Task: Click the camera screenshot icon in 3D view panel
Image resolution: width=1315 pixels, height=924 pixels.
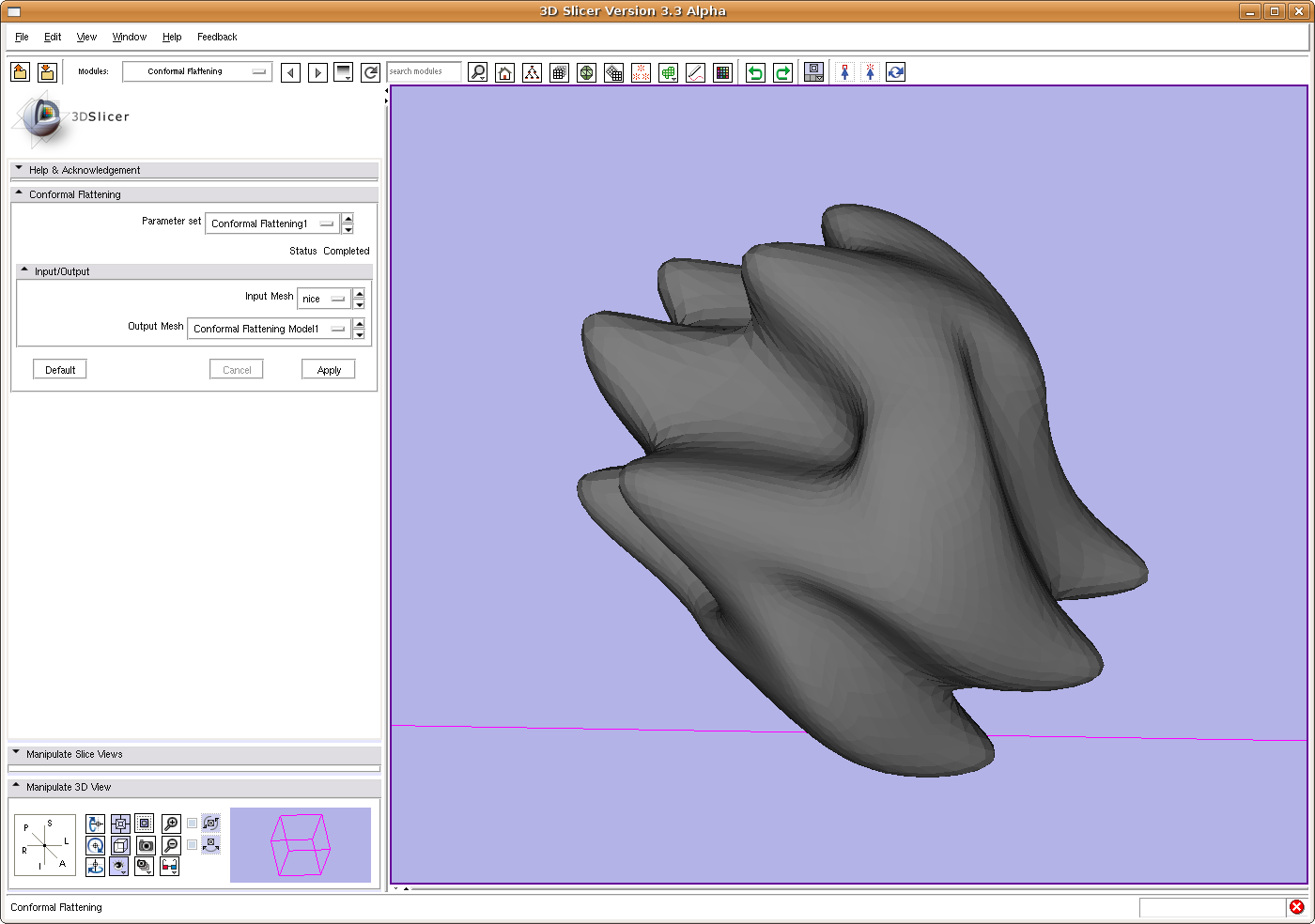Action: tap(146, 845)
